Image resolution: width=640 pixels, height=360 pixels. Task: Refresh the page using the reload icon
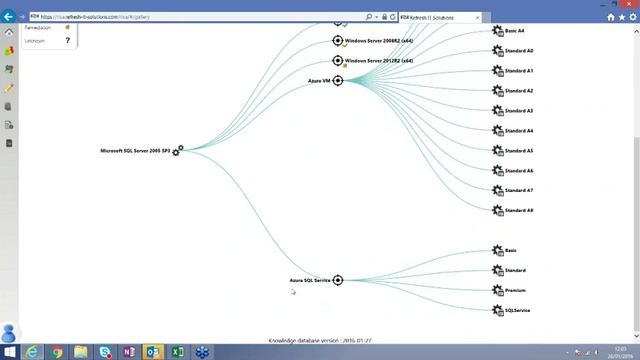click(x=393, y=17)
